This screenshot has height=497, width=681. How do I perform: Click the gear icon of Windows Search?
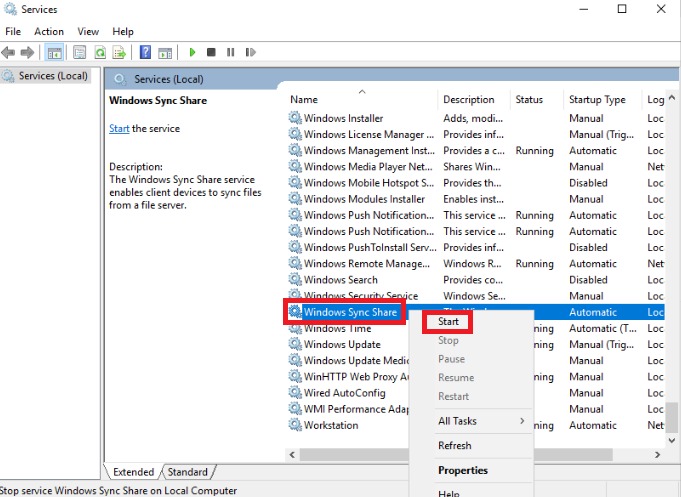tap(295, 279)
